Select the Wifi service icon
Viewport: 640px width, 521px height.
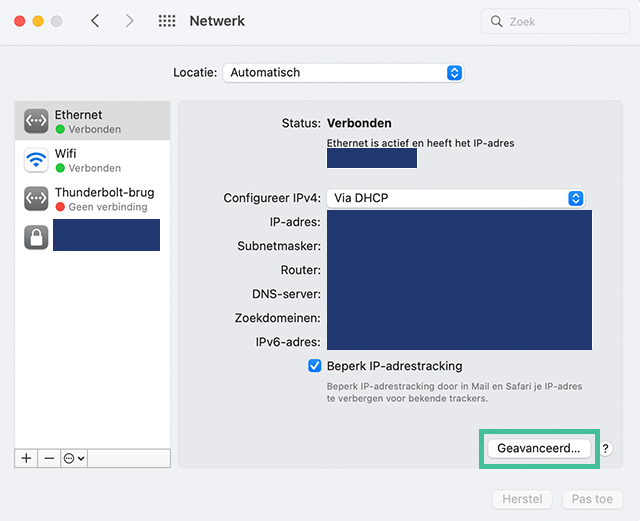point(36,160)
